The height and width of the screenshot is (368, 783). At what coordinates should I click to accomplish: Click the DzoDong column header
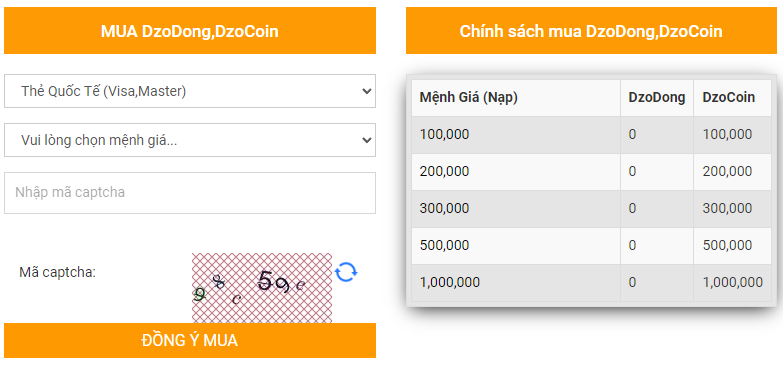pyautogui.click(x=657, y=98)
